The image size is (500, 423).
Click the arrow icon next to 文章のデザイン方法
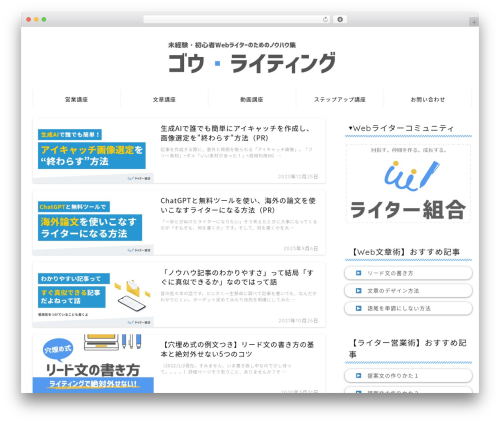coord(358,291)
